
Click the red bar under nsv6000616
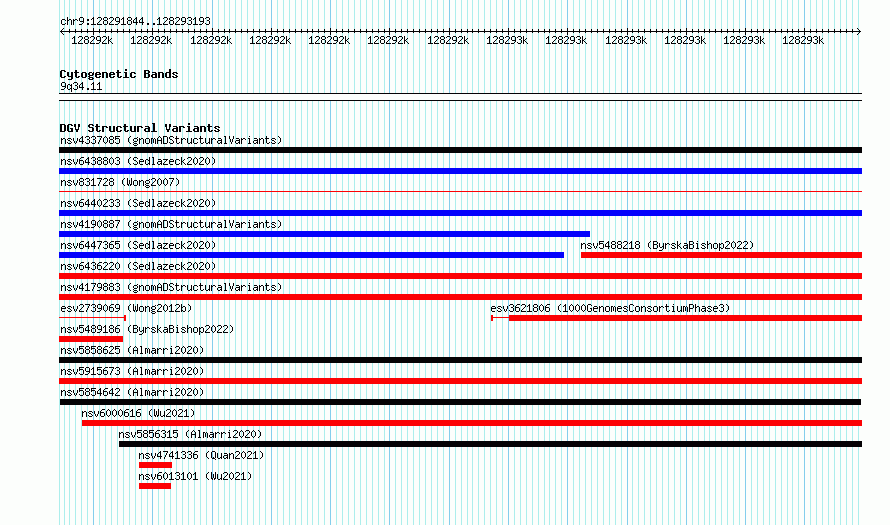(x=472, y=423)
